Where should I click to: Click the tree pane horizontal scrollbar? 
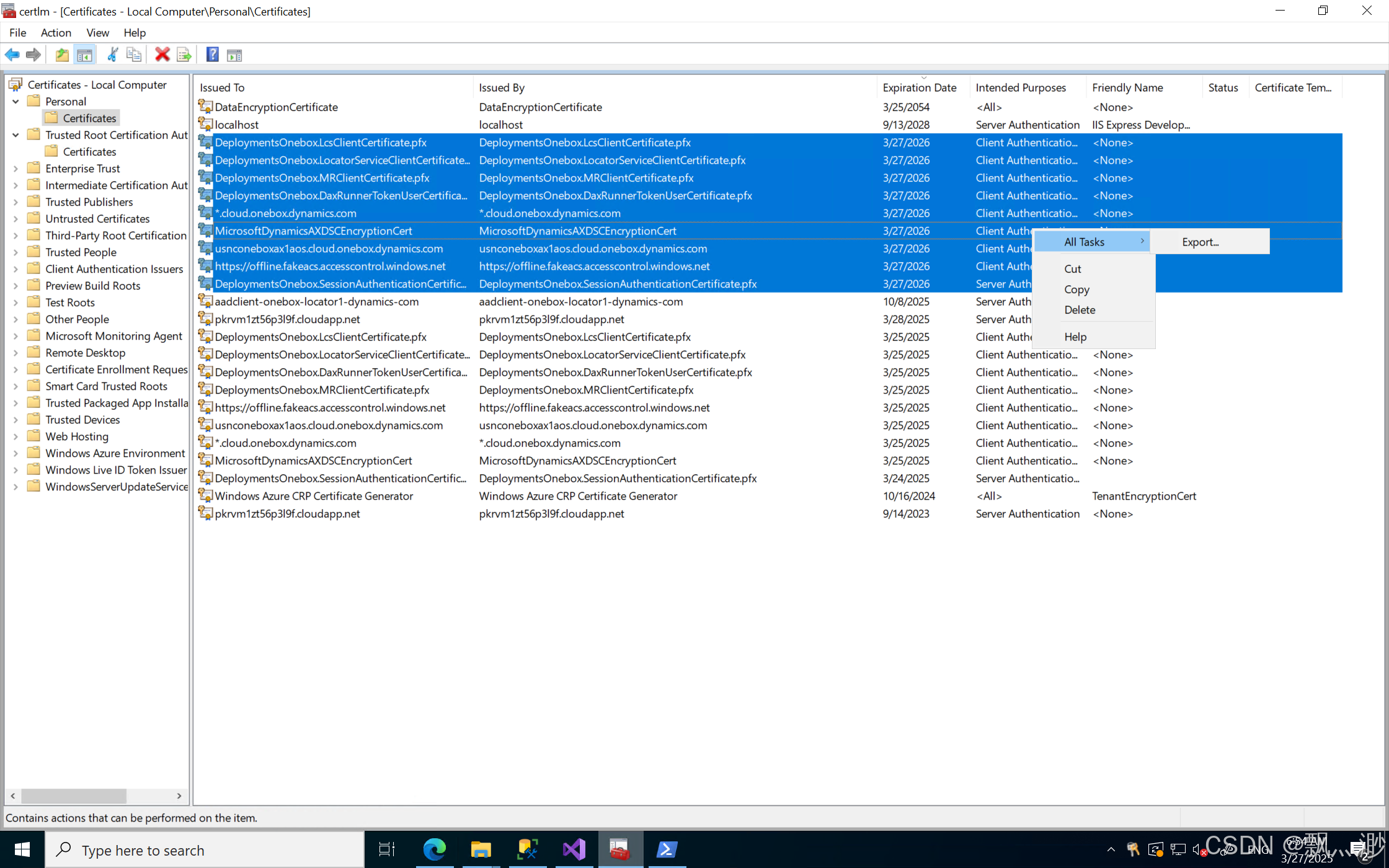point(74,795)
